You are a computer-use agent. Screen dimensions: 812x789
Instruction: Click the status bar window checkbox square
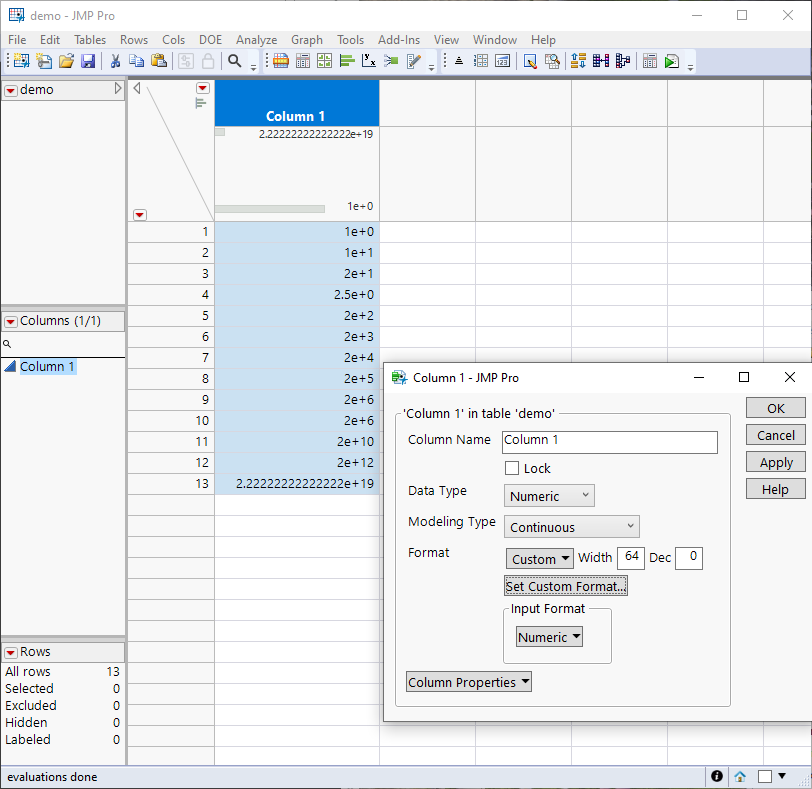pyautogui.click(x=764, y=776)
